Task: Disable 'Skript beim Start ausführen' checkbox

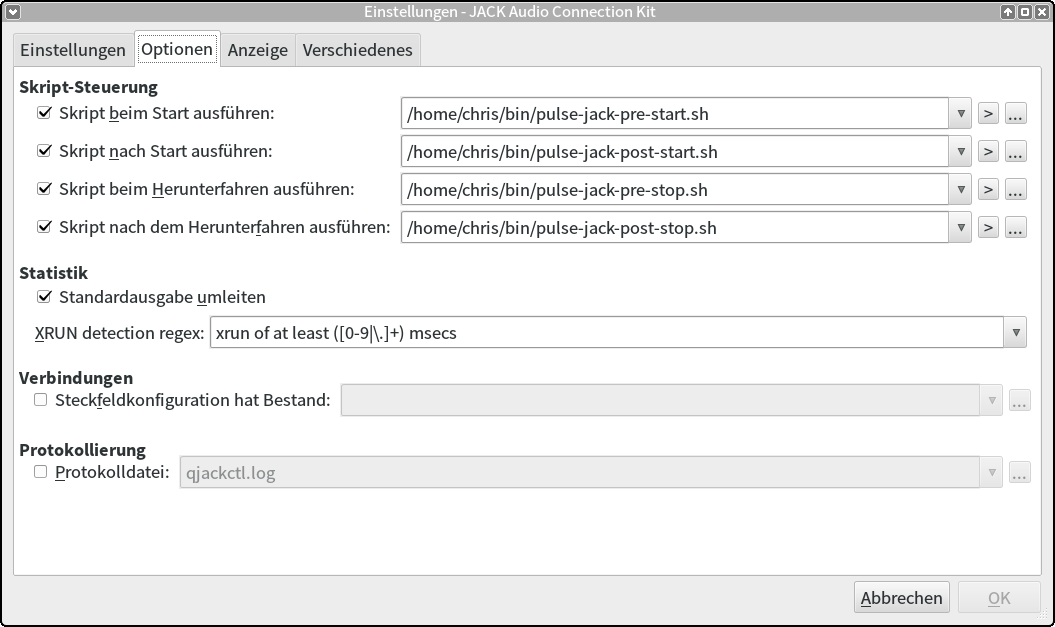Action: pos(44,113)
